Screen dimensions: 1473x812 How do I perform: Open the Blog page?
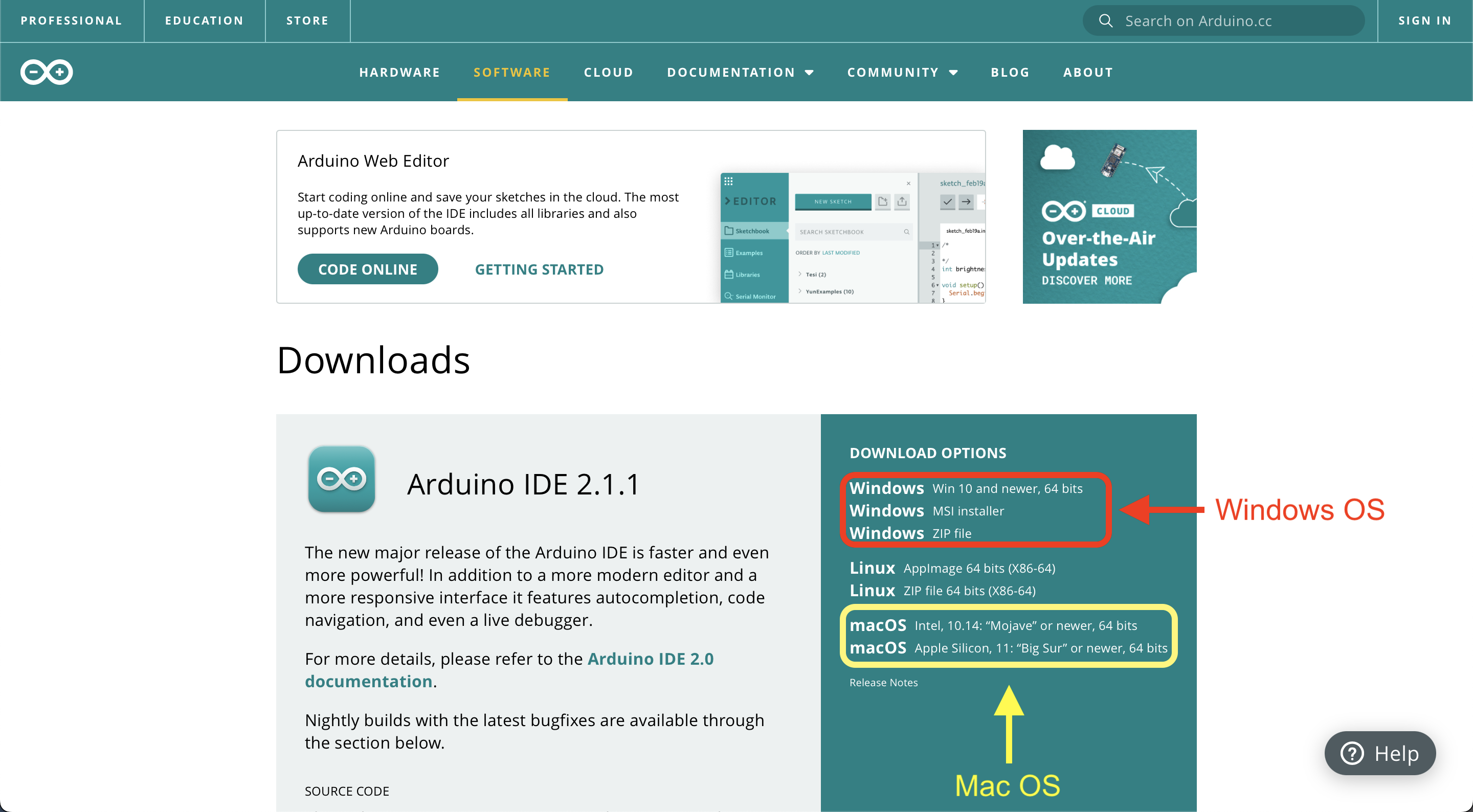(1010, 72)
